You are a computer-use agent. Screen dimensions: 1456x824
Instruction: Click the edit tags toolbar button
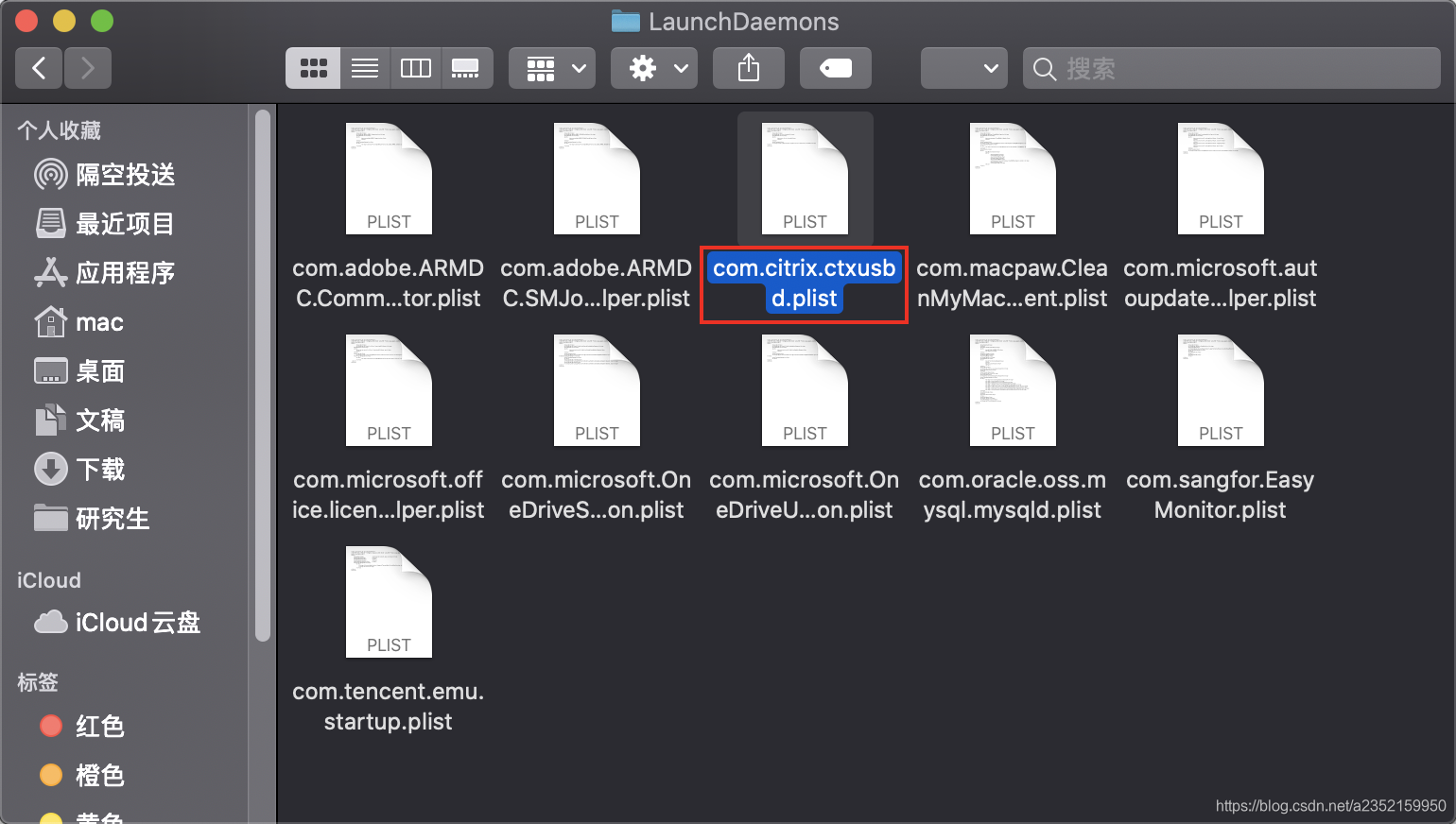pos(836,68)
